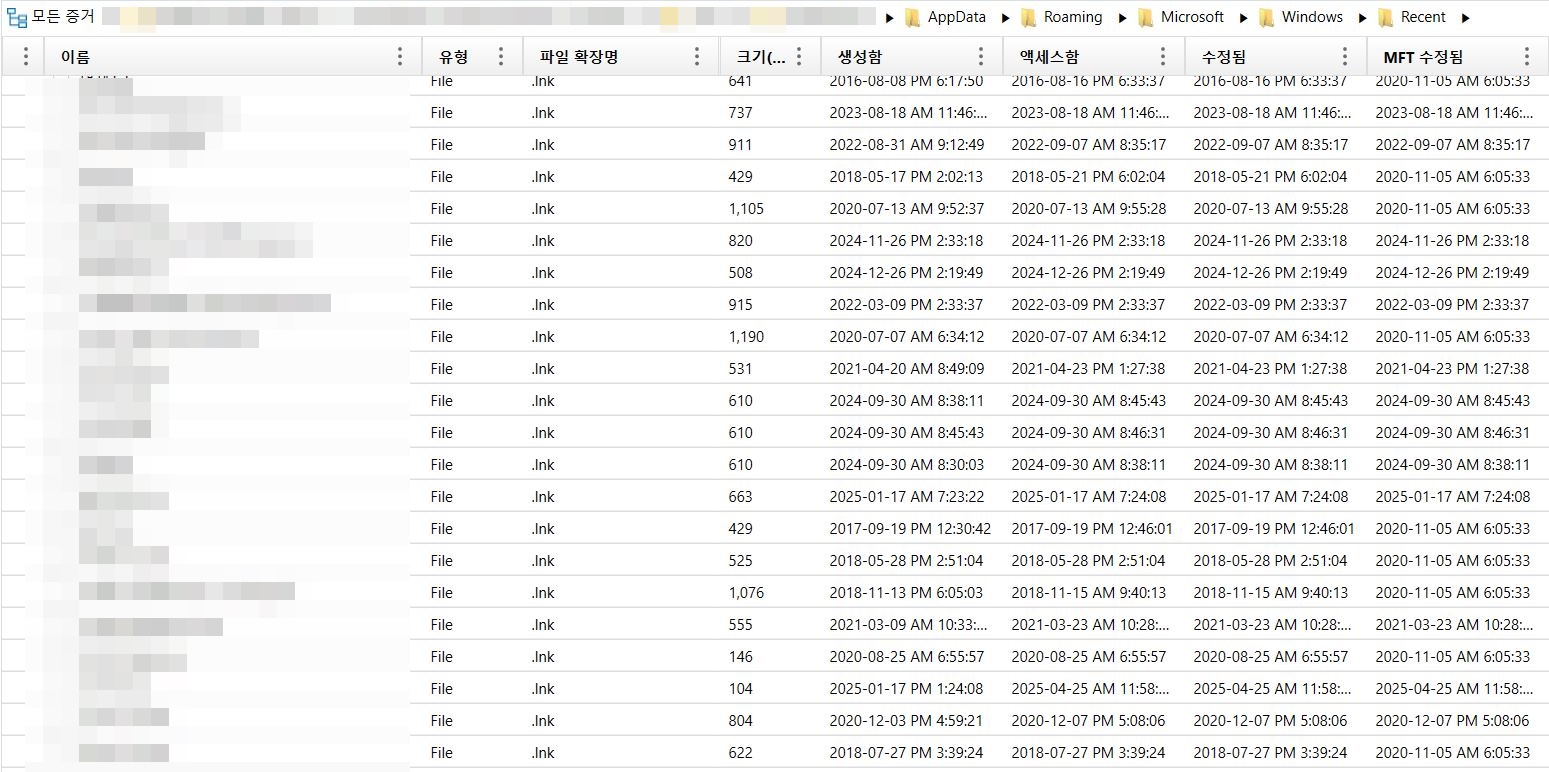Select the size cell 663

[x=741, y=497]
